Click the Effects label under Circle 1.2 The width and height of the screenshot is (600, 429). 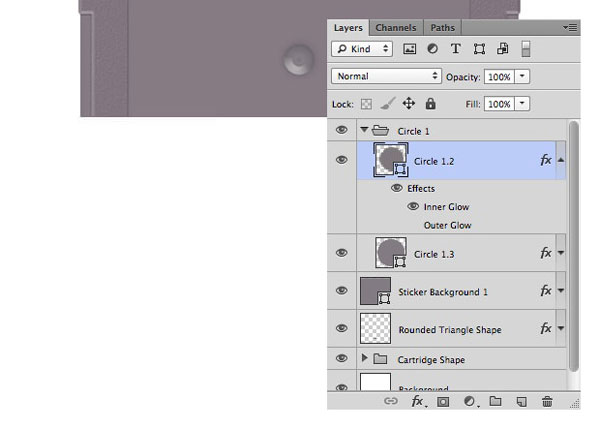[421, 188]
